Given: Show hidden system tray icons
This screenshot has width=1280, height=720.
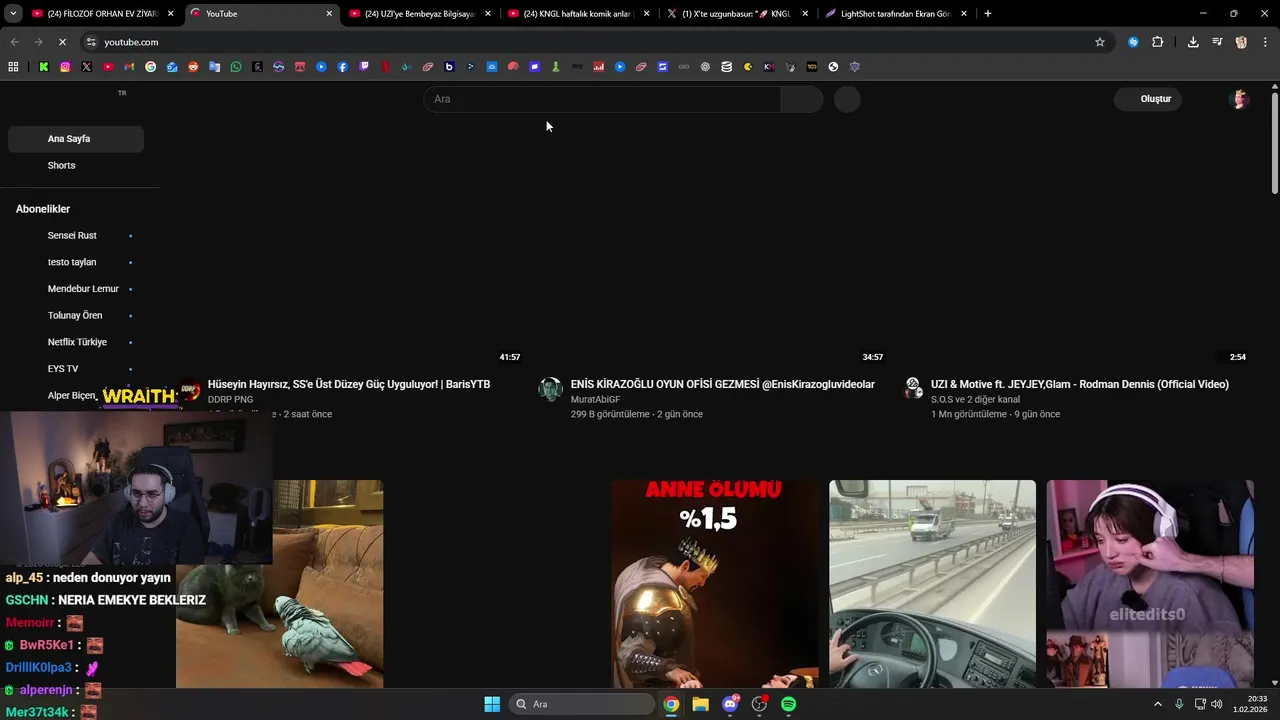Looking at the screenshot, I should (1158, 704).
